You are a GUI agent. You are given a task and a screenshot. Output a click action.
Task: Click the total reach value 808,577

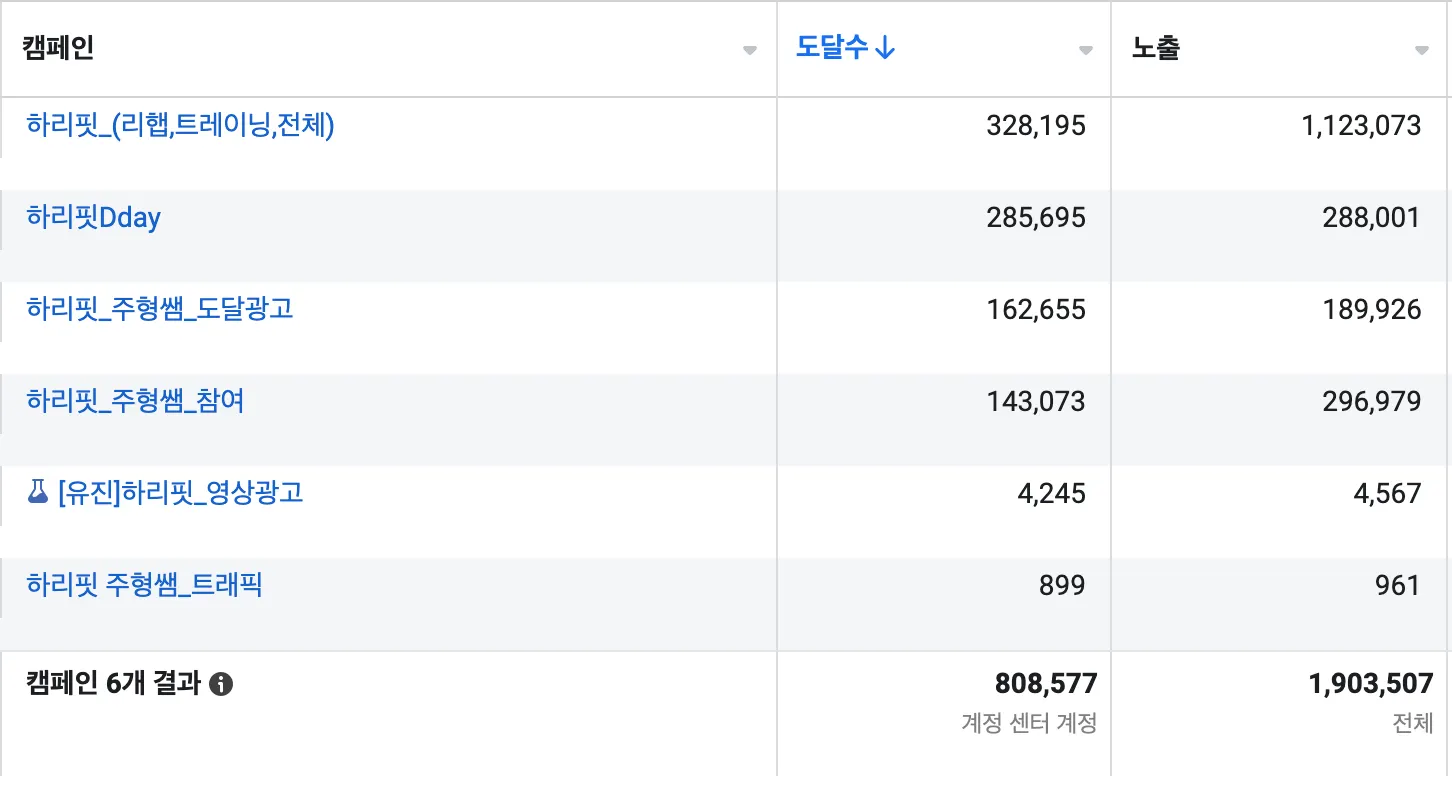coord(1045,684)
